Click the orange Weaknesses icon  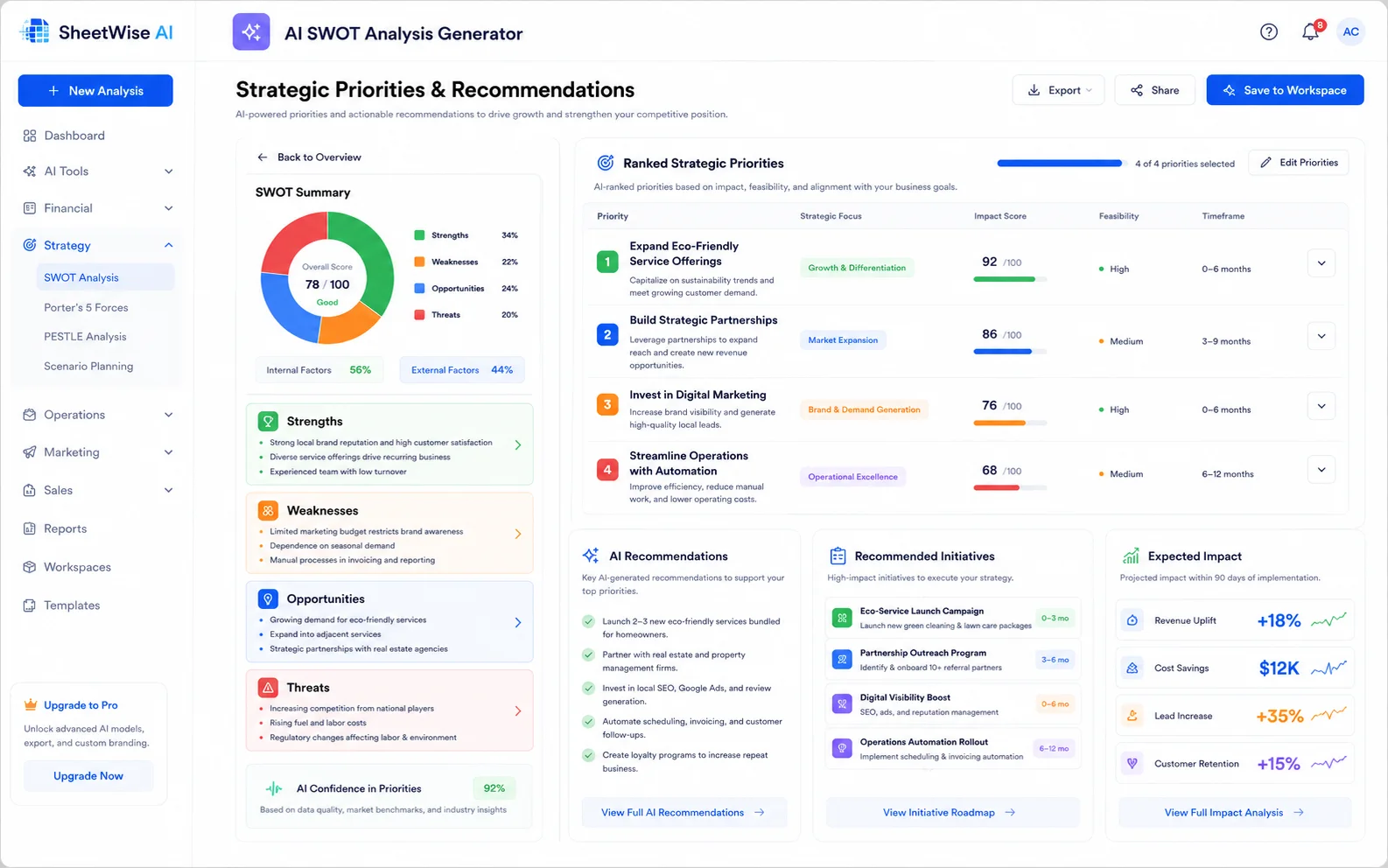(x=268, y=510)
